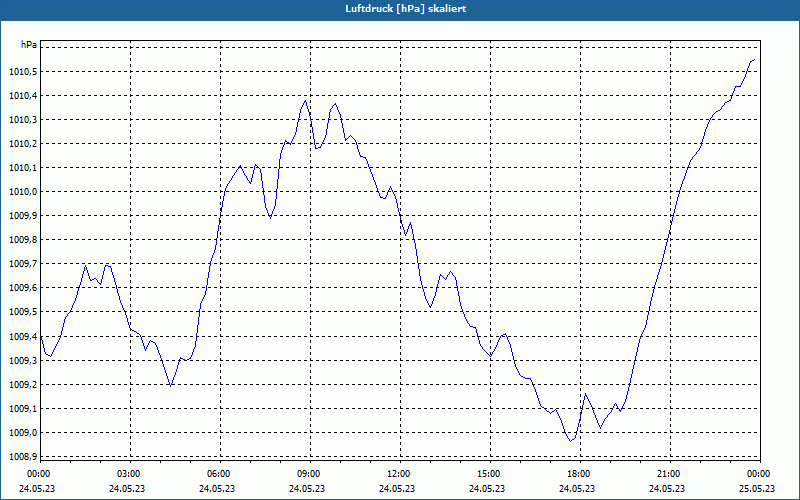This screenshot has width=800, height=500.
Task: Click the curve endpoint at top right
Action: (755, 60)
